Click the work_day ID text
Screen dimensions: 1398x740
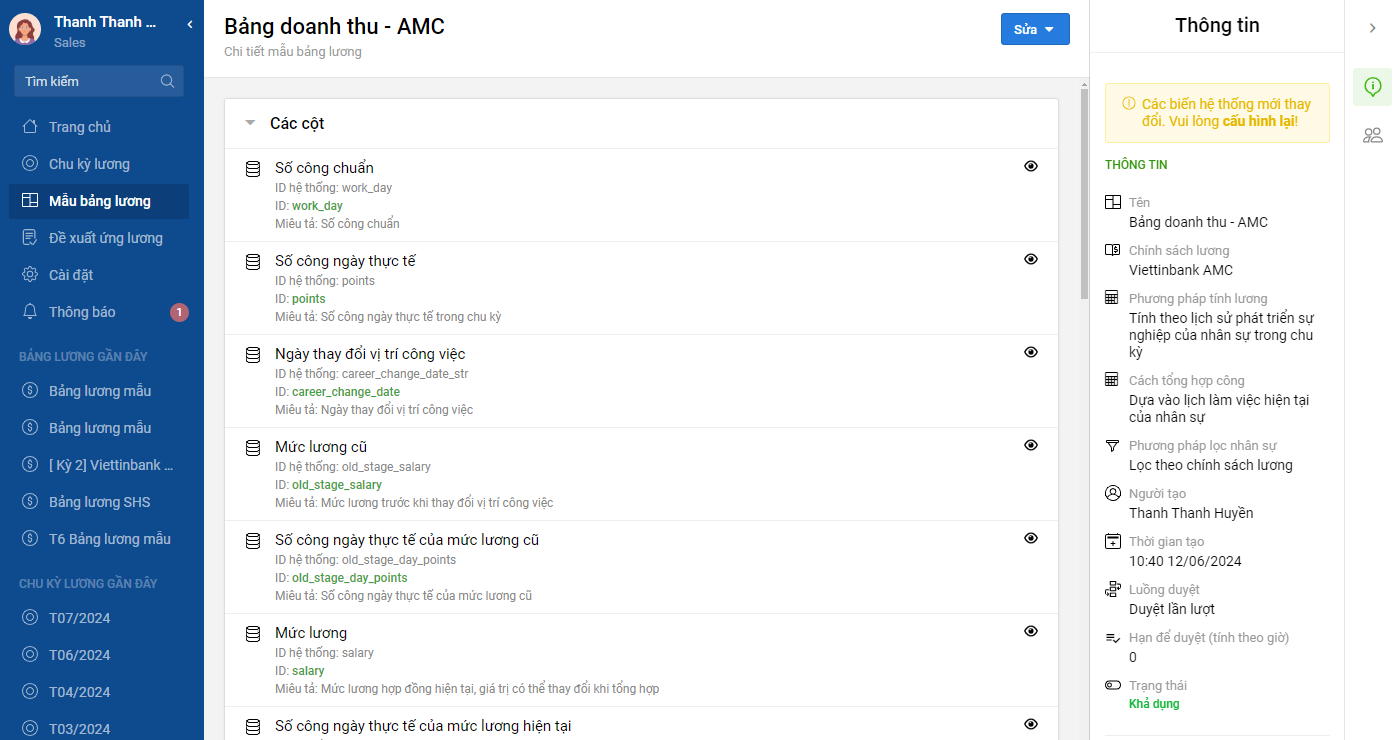click(317, 206)
